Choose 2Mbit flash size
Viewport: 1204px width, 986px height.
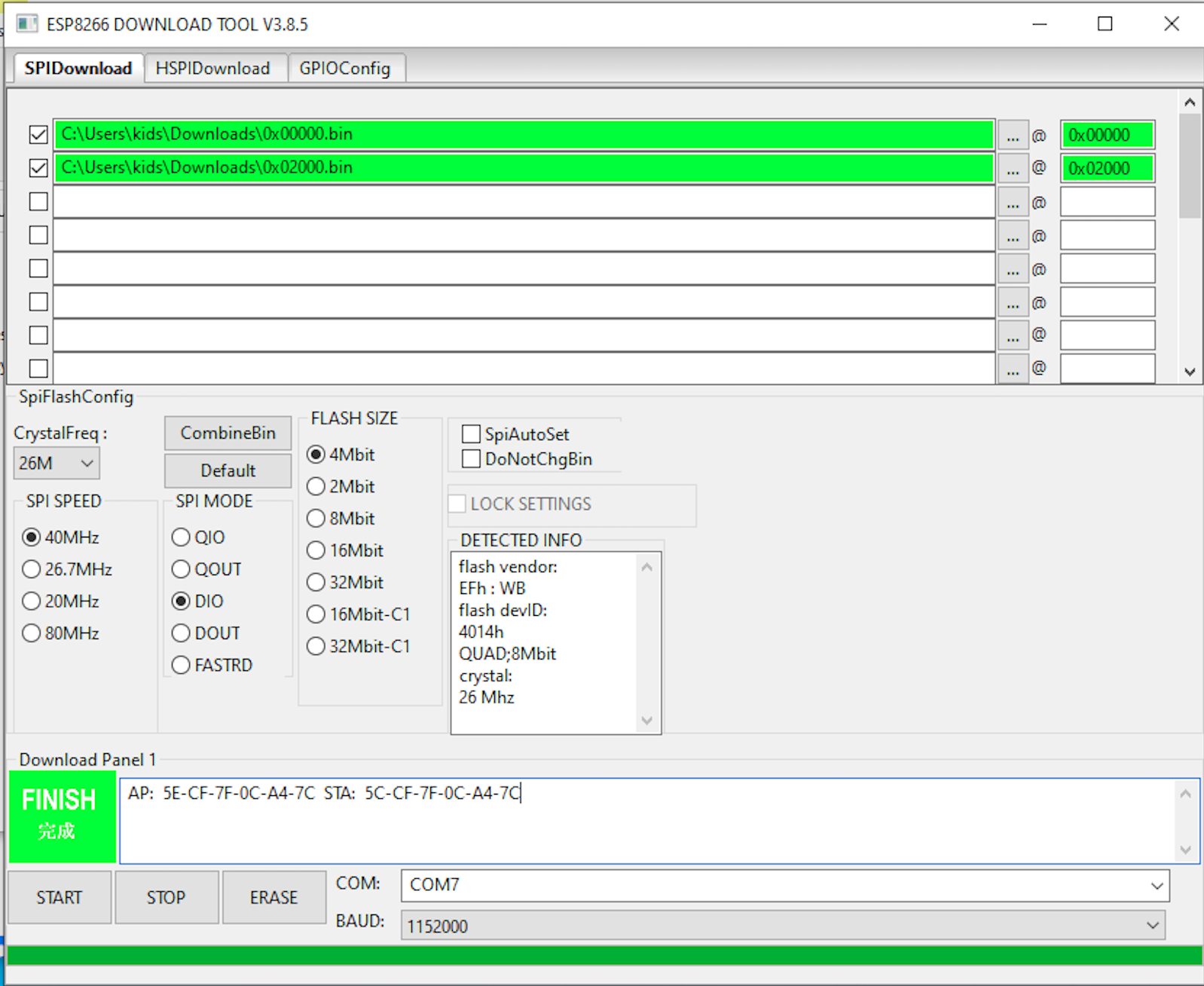[x=341, y=487]
